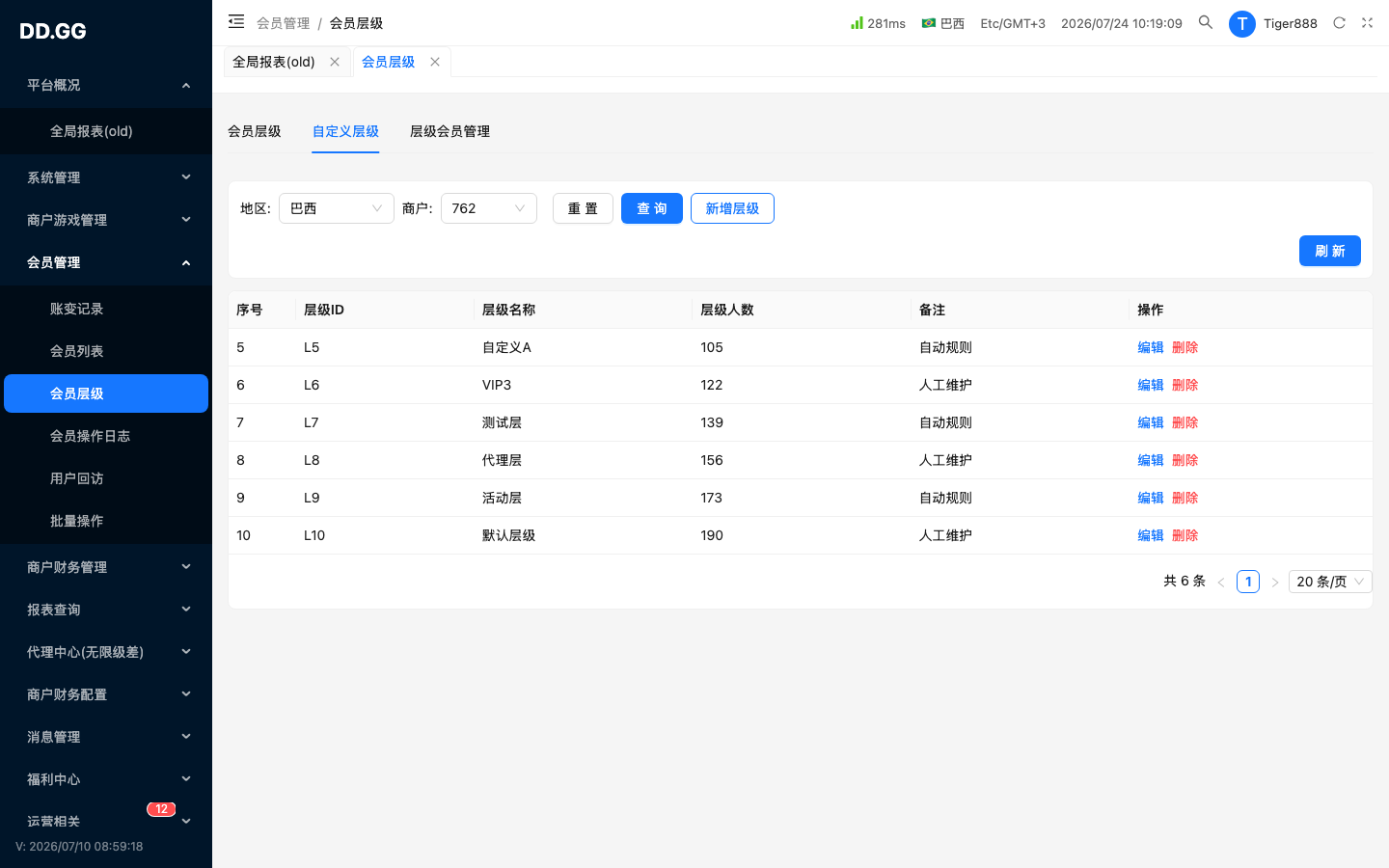Switch to the 自定义层级 sub-tab
The image size is (1389, 868).
point(345,131)
